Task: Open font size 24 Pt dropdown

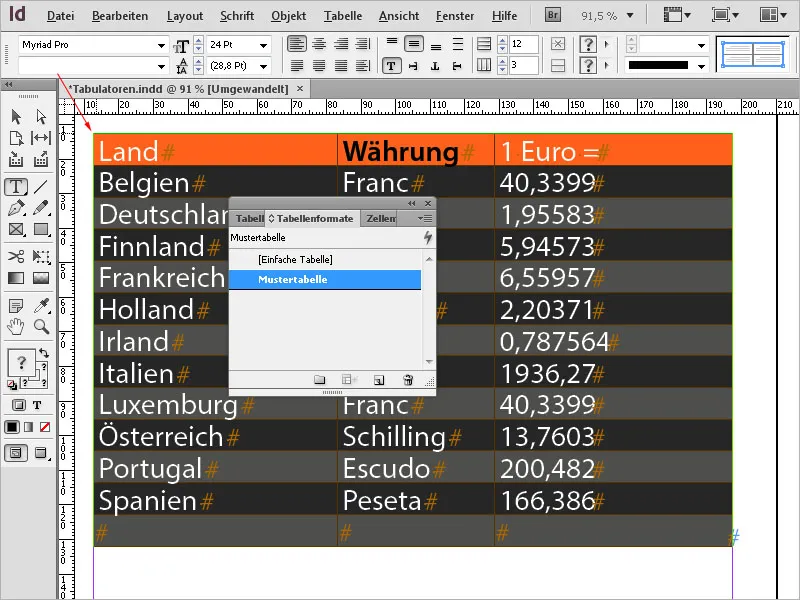Action: [x=263, y=45]
